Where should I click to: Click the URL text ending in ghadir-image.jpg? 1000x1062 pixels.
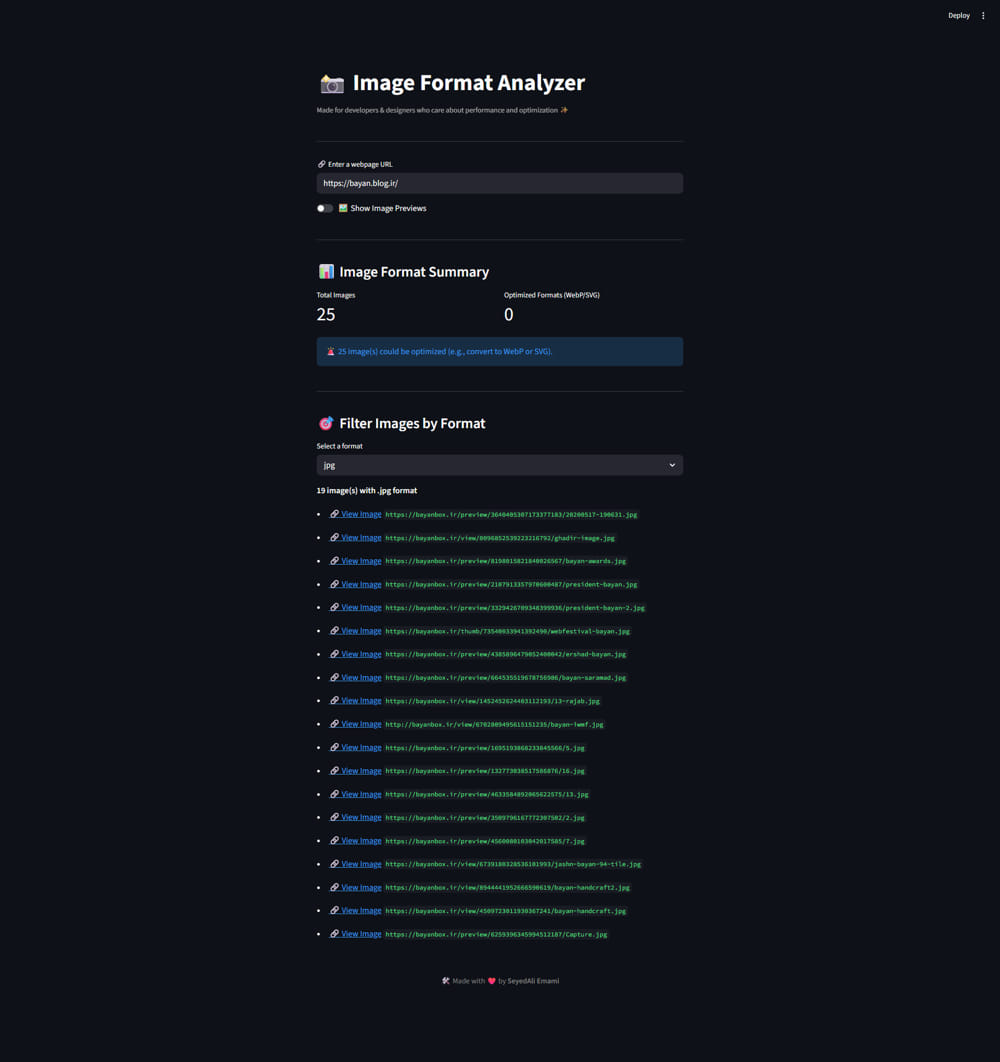(x=500, y=538)
